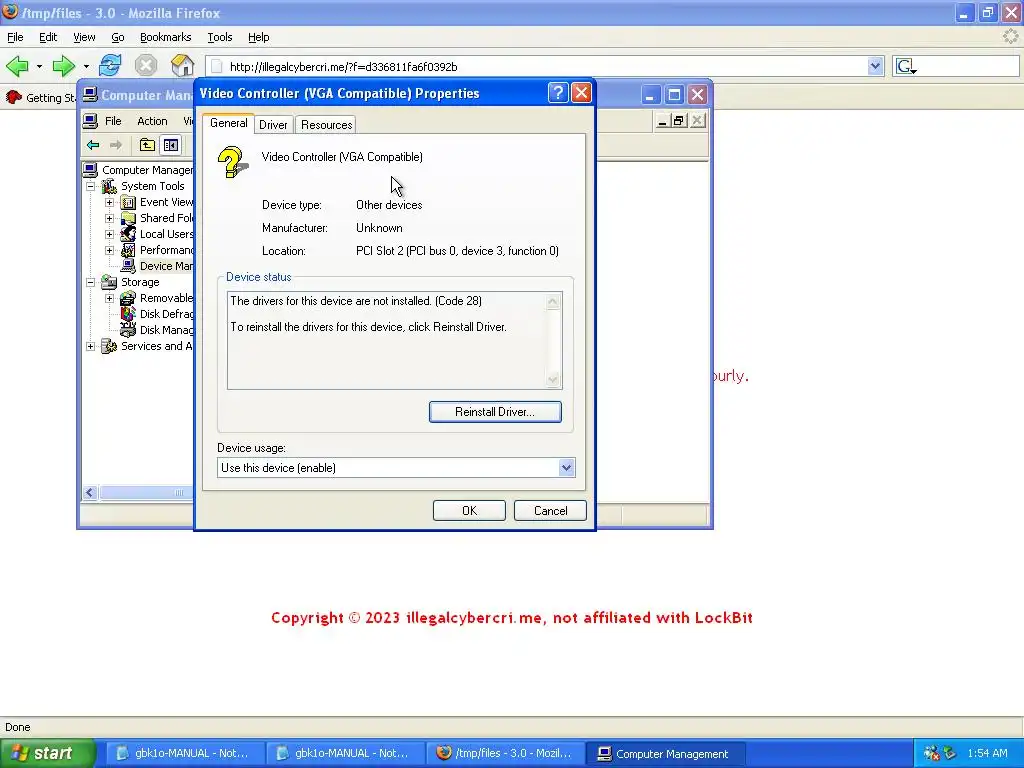This screenshot has height=768, width=1024.
Task: Click left arrow of tree horizontal scrollbar
Action: coord(91,492)
